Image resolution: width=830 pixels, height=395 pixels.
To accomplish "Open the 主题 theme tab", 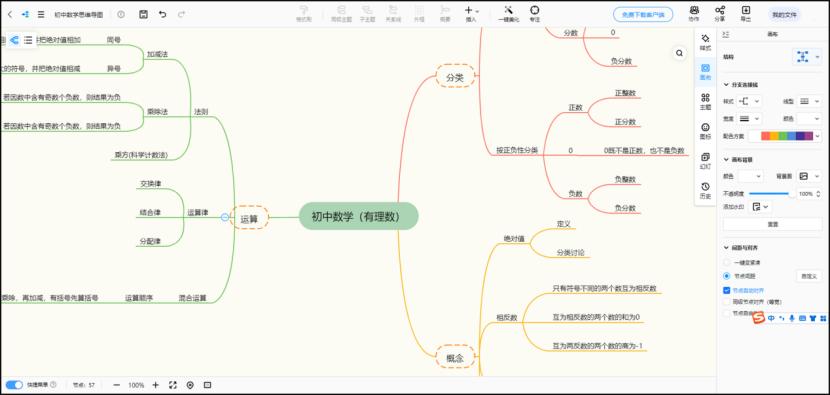I will (705, 101).
